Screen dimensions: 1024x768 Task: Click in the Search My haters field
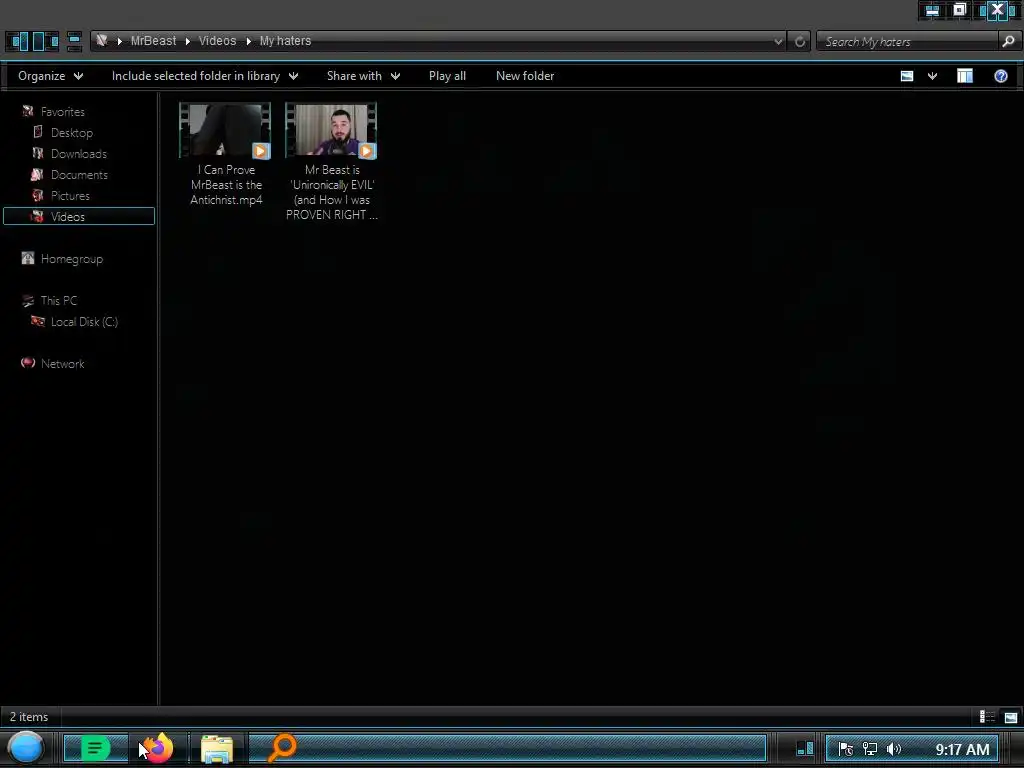[908, 42]
